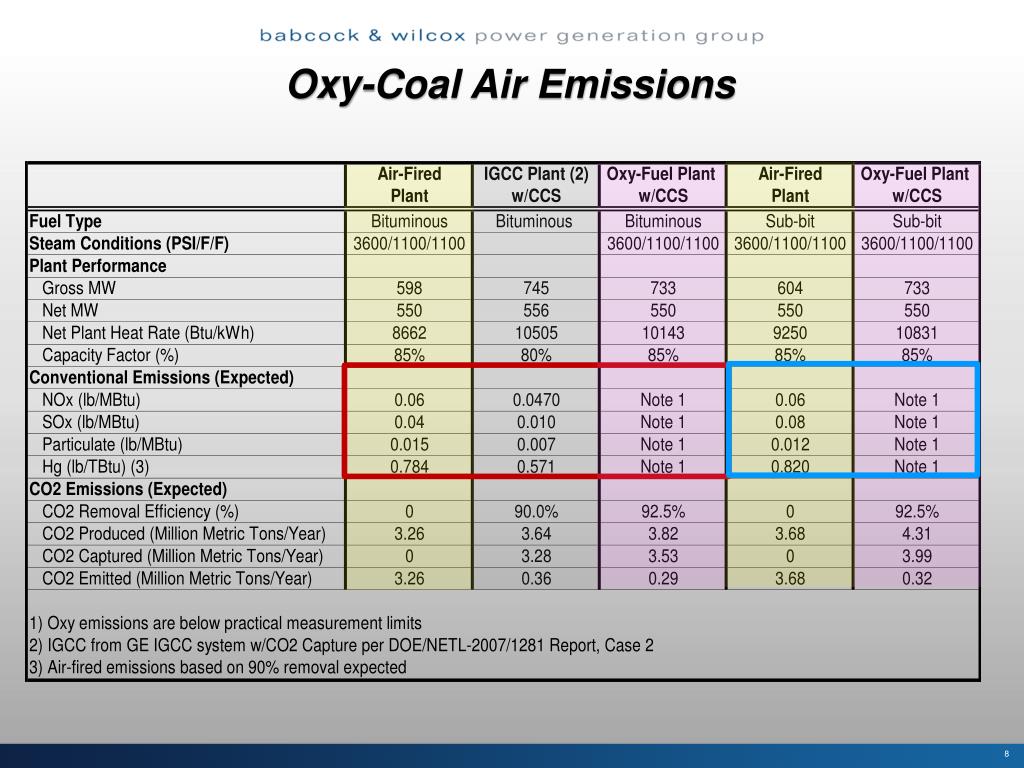Click the Net Plant Heat Rate (Btu/kWh) label

coord(148,333)
